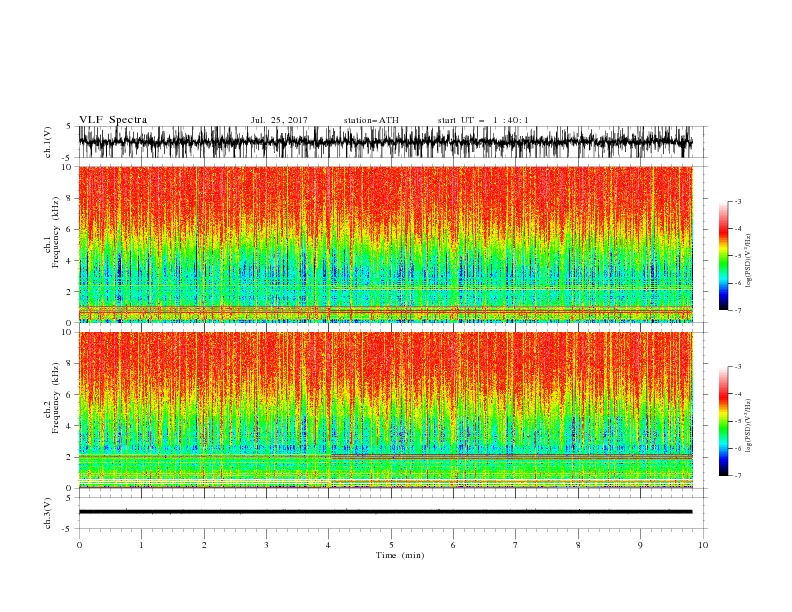The height and width of the screenshot is (612, 792).
Task: Click the ch.1 waveform trace plot
Action: click(x=385, y=142)
